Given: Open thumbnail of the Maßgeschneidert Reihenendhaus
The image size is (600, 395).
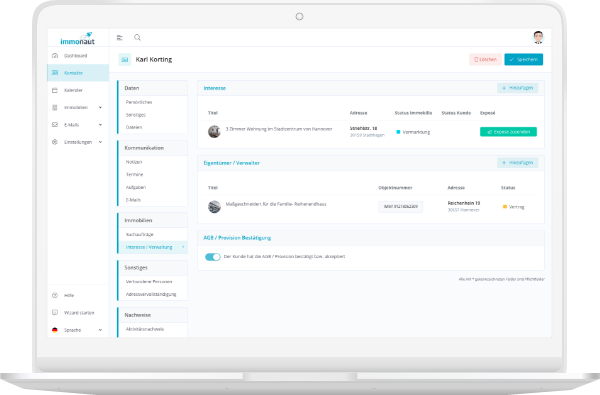Looking at the screenshot, I should 214,207.
